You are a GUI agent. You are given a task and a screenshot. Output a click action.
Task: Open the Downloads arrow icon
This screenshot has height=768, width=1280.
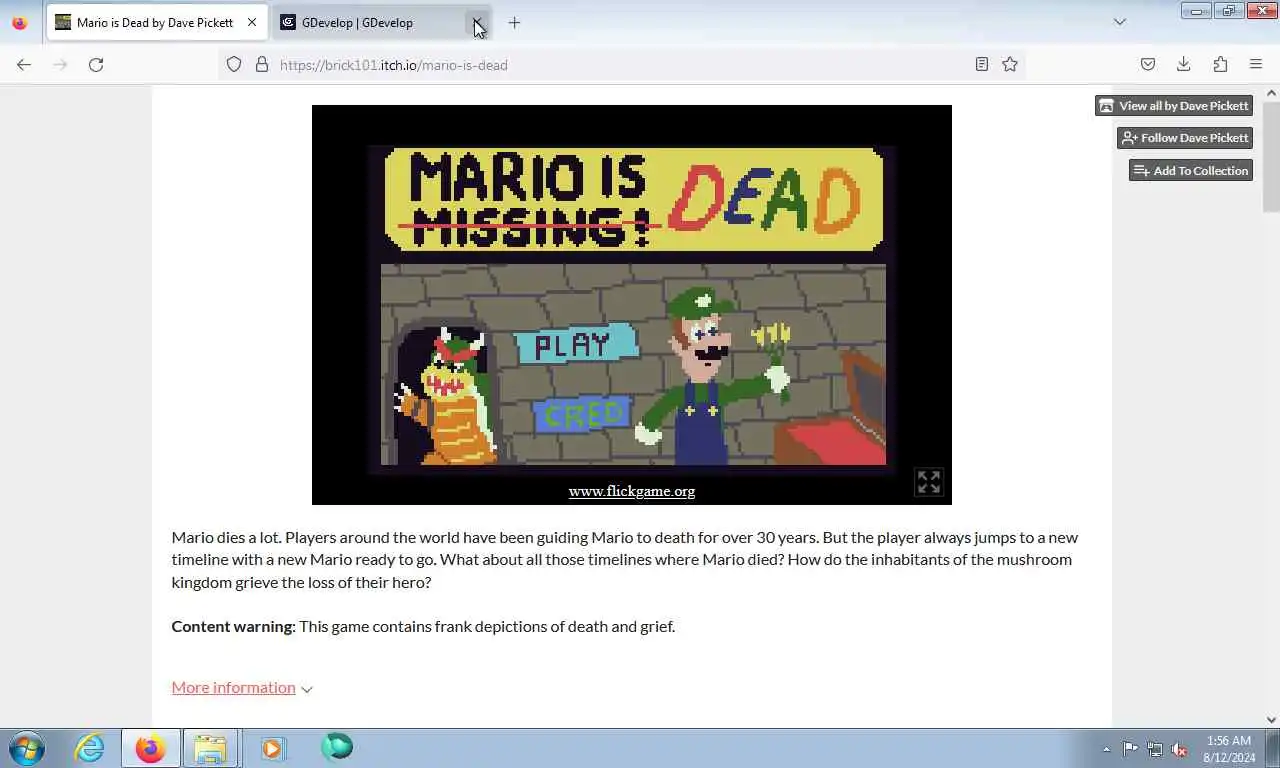(1184, 65)
